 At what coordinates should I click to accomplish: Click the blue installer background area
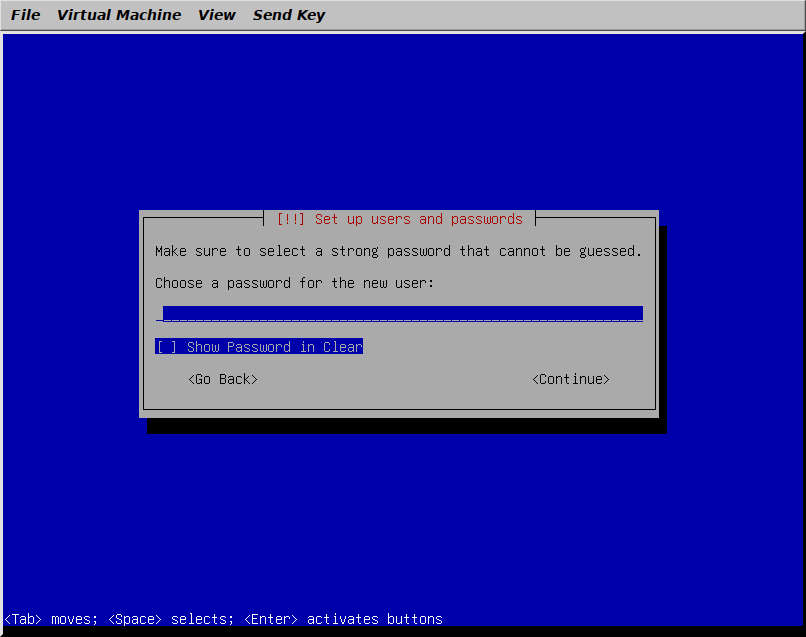pos(400,120)
